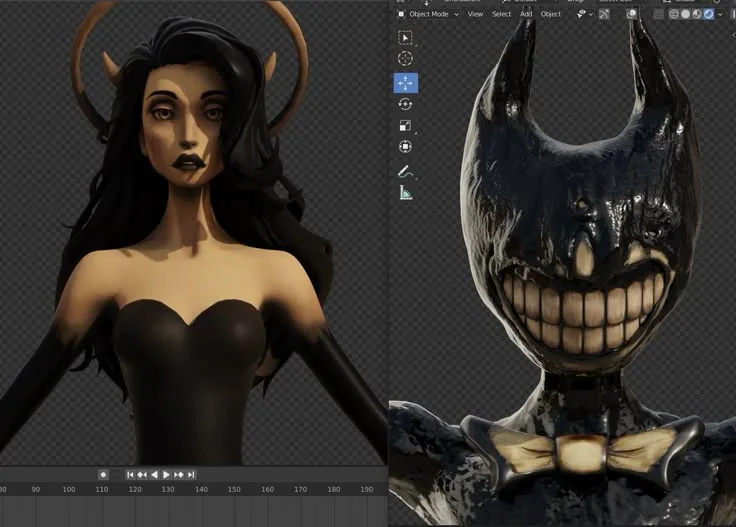Choose the Measure tool
Image resolution: width=736 pixels, height=527 pixels.
pyautogui.click(x=405, y=193)
